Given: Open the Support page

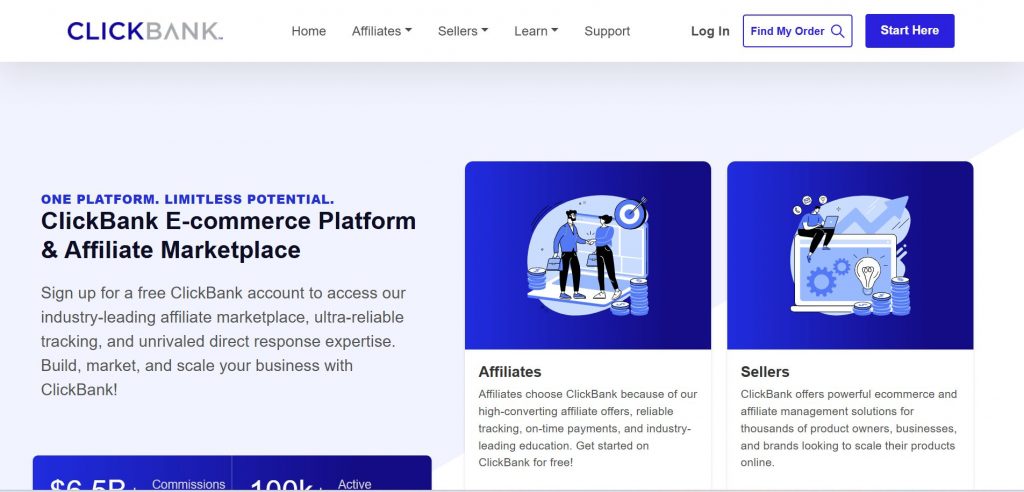Looking at the screenshot, I should point(607,31).
